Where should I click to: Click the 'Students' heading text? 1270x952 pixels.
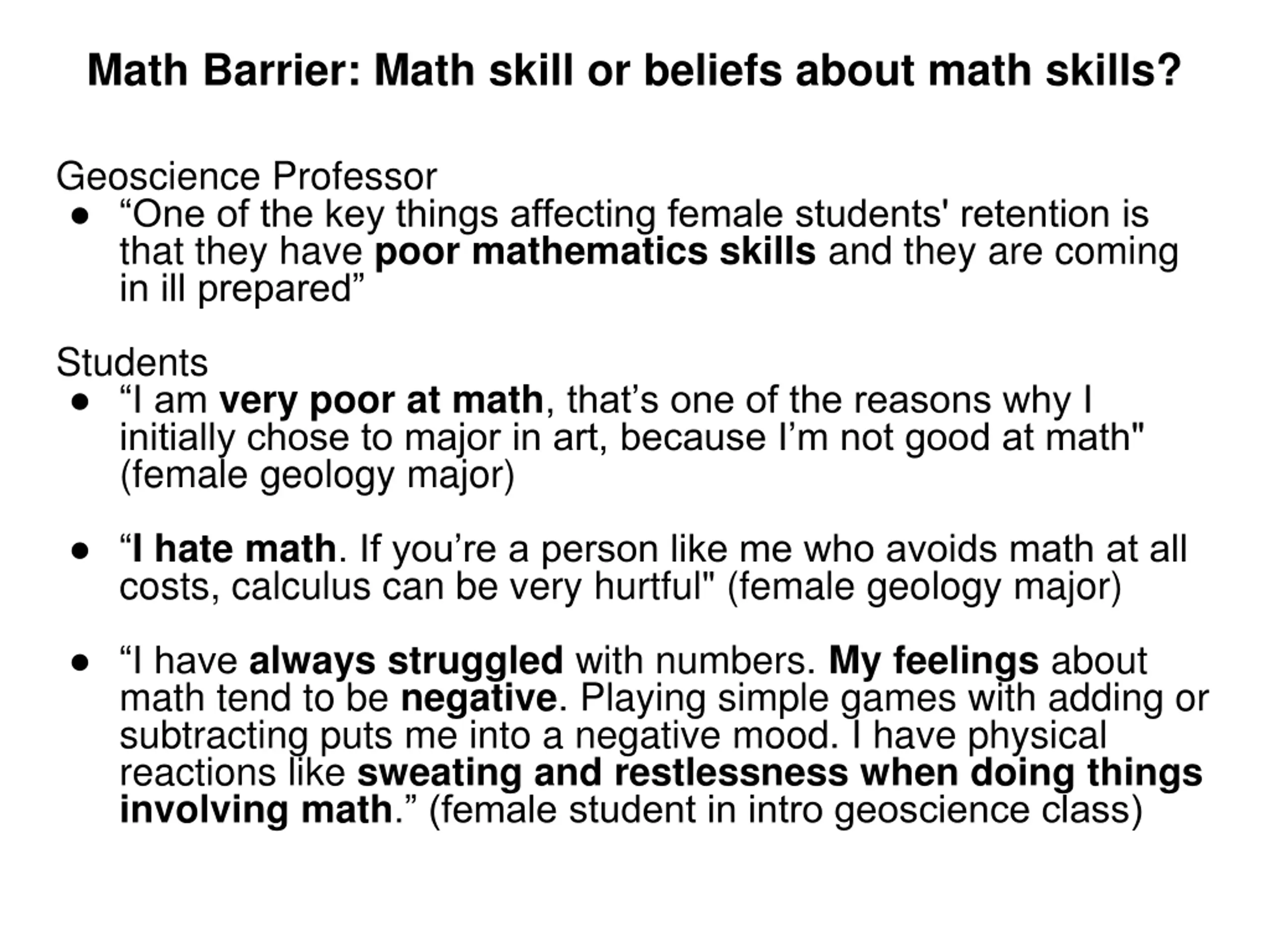132,362
